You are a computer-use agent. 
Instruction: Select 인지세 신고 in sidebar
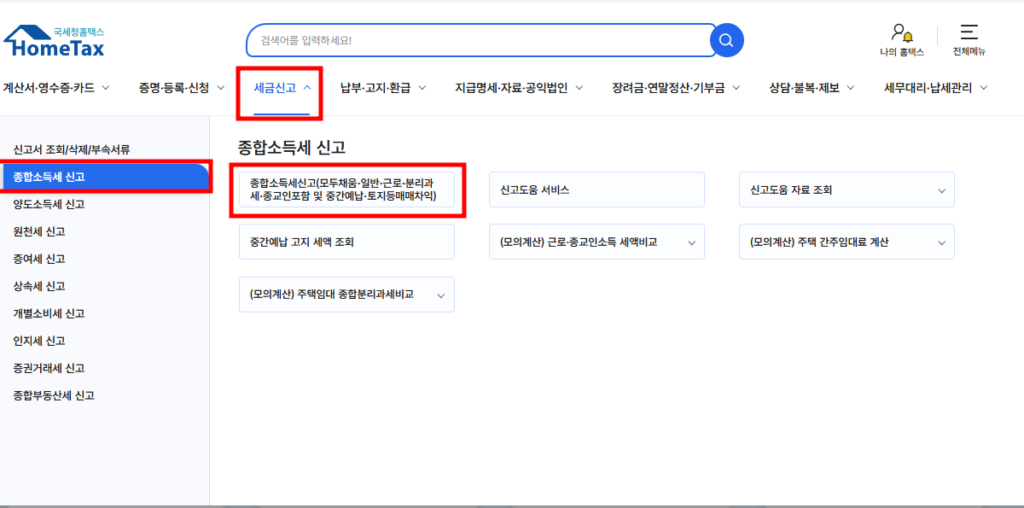point(39,341)
